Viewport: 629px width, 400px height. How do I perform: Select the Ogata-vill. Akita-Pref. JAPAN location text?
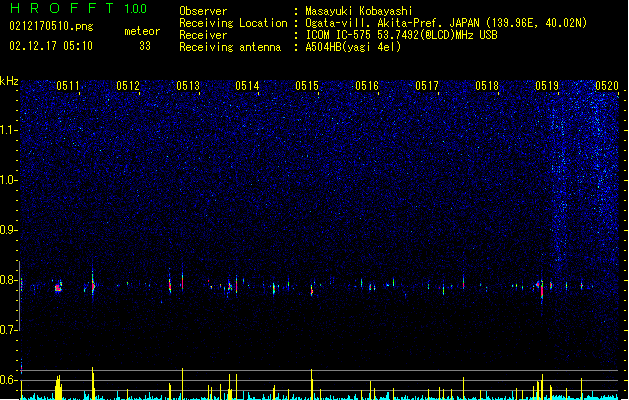click(x=446, y=23)
